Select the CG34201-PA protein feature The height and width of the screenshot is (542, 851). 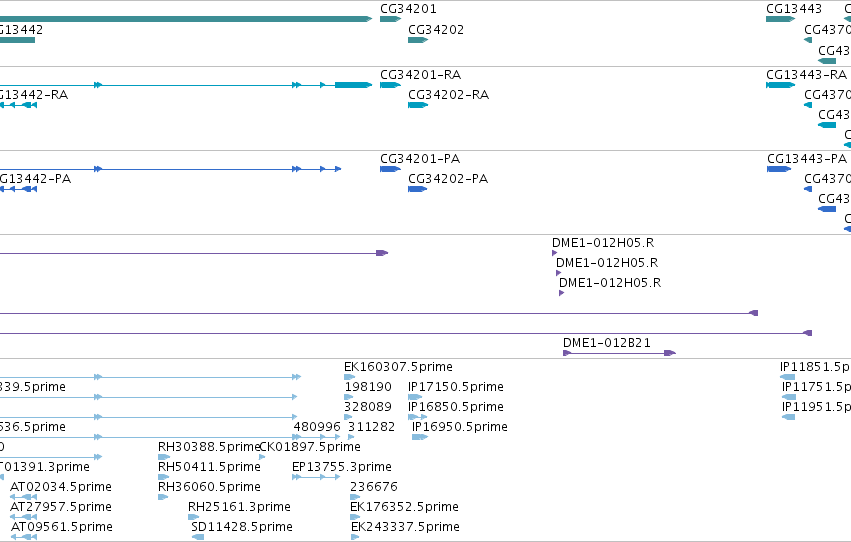[390, 169]
